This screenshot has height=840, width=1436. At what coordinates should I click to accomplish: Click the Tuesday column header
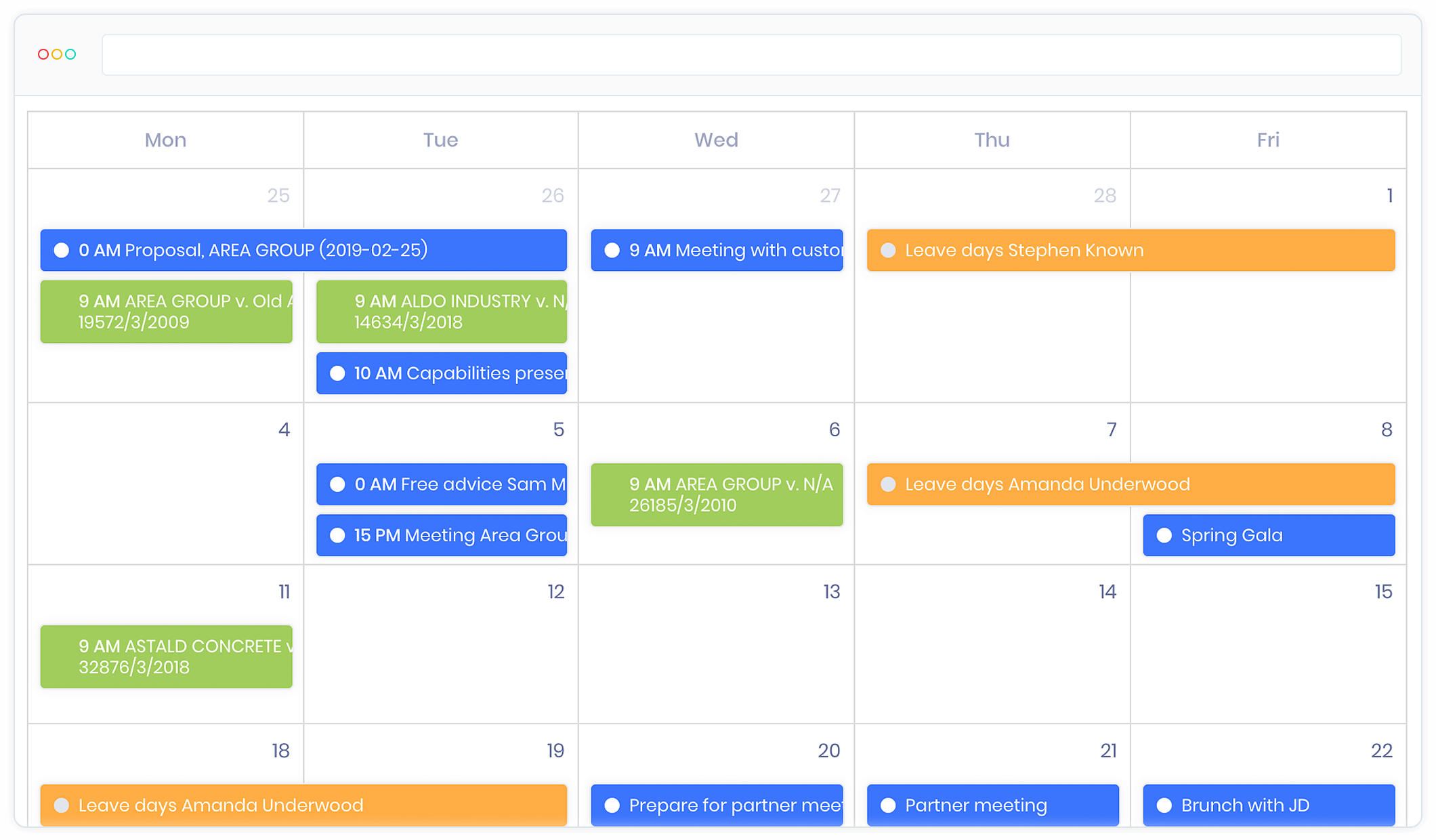pos(441,140)
